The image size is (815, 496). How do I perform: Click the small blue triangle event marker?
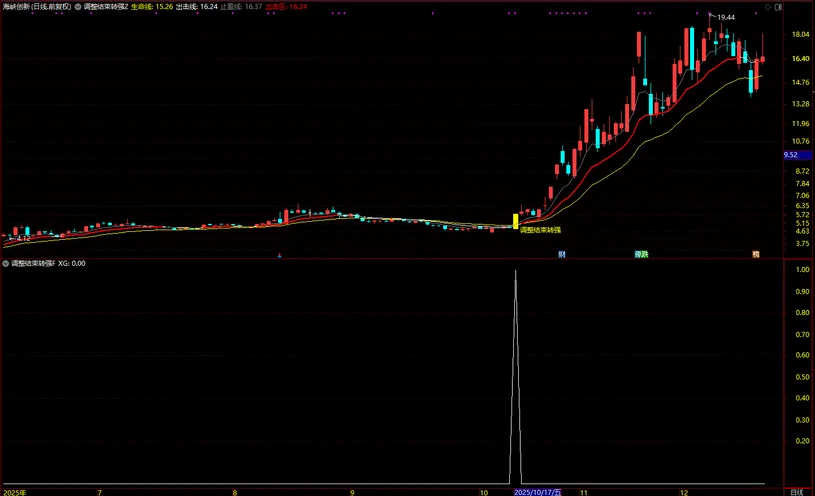(x=279, y=255)
